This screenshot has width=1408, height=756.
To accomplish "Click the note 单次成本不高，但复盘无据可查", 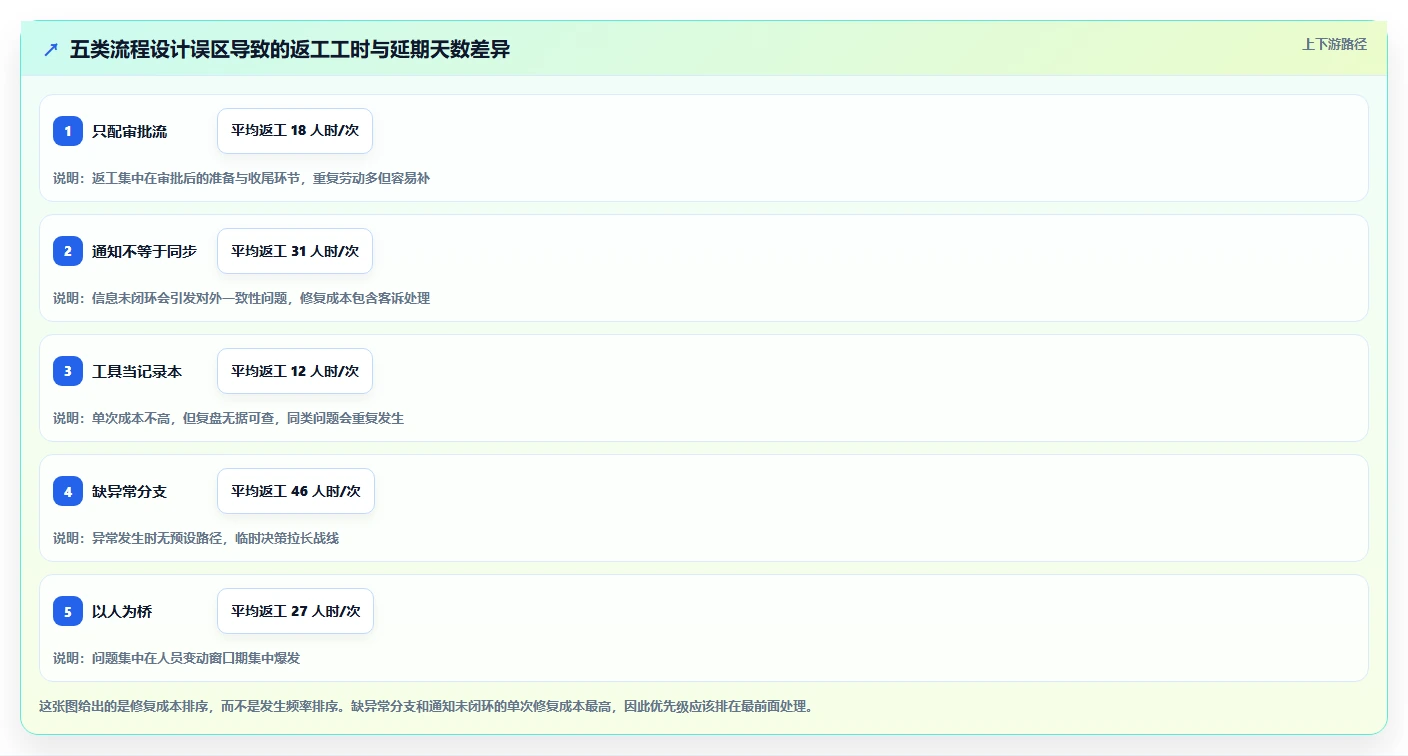I will coord(228,418).
